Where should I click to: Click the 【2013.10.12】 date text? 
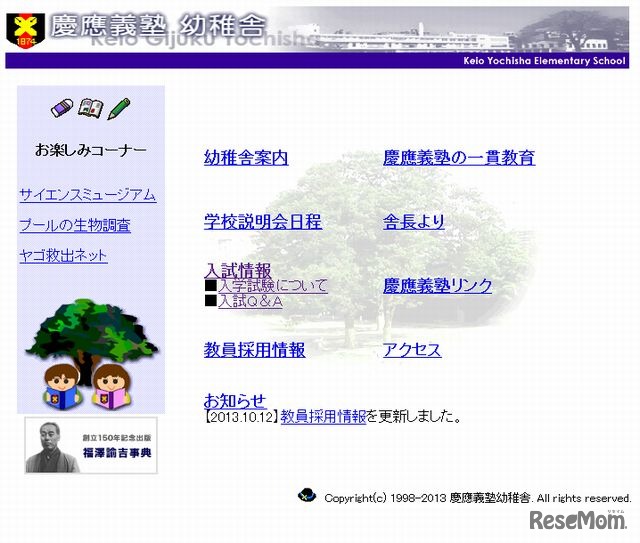point(242,416)
